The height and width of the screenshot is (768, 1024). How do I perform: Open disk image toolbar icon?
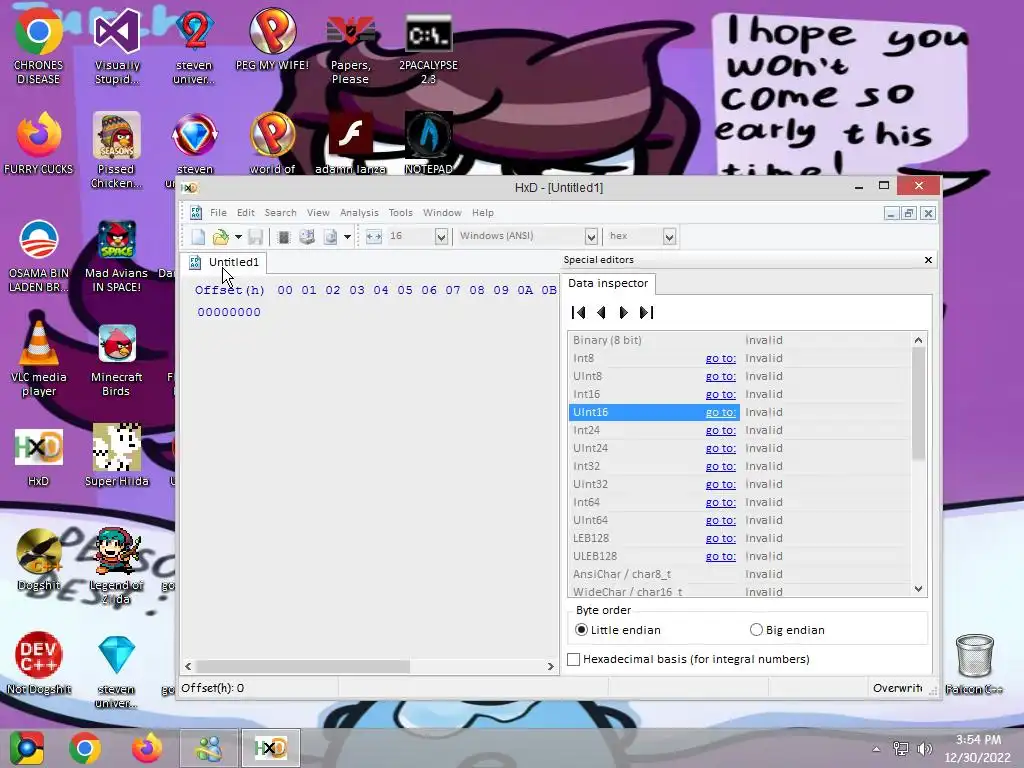click(x=330, y=236)
